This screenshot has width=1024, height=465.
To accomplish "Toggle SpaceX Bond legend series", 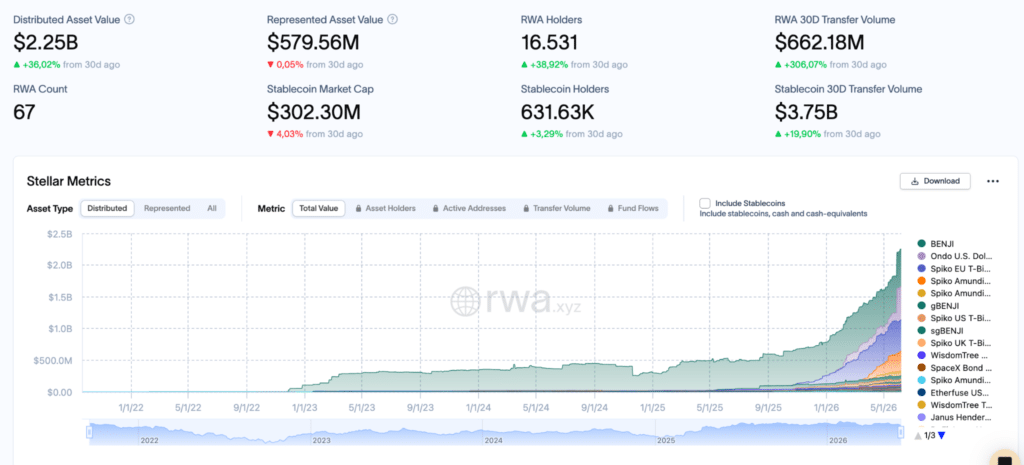I will tap(954, 368).
